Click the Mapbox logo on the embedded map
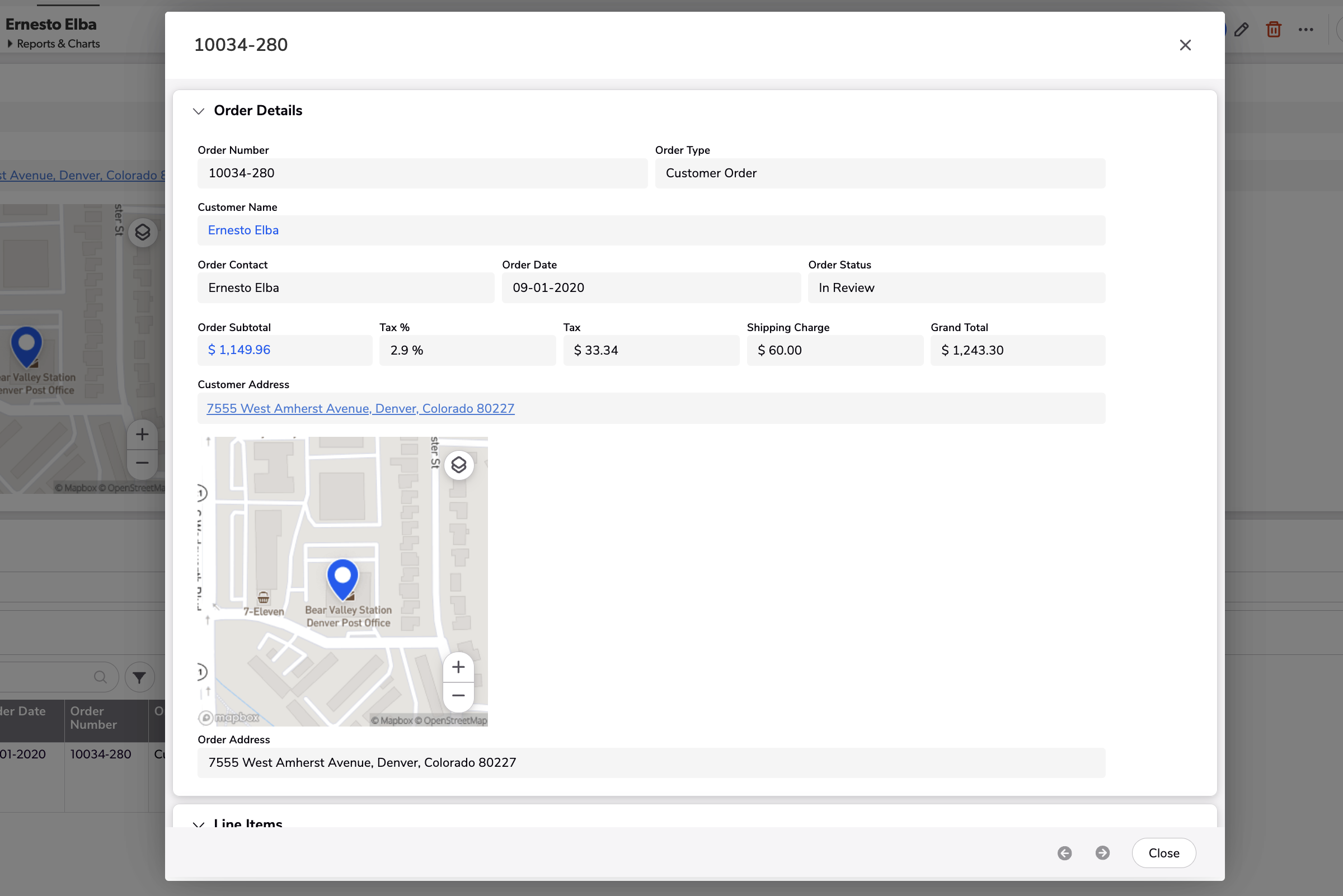The height and width of the screenshot is (896, 1343). (x=229, y=718)
